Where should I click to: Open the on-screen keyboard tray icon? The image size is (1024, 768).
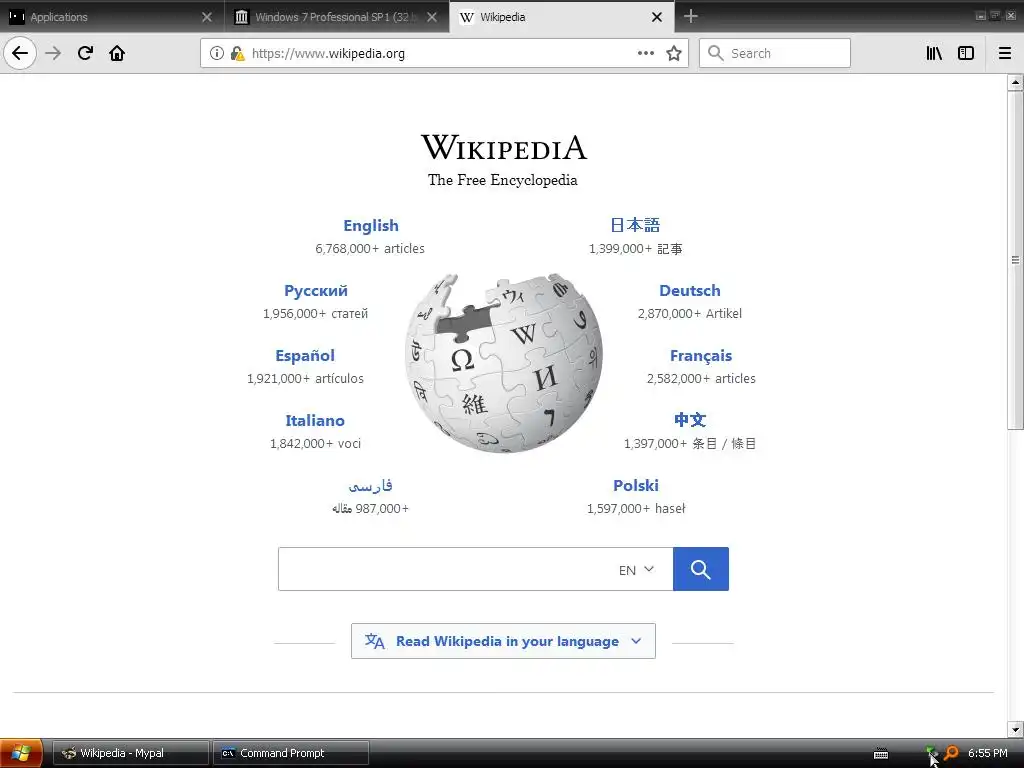[881, 754]
